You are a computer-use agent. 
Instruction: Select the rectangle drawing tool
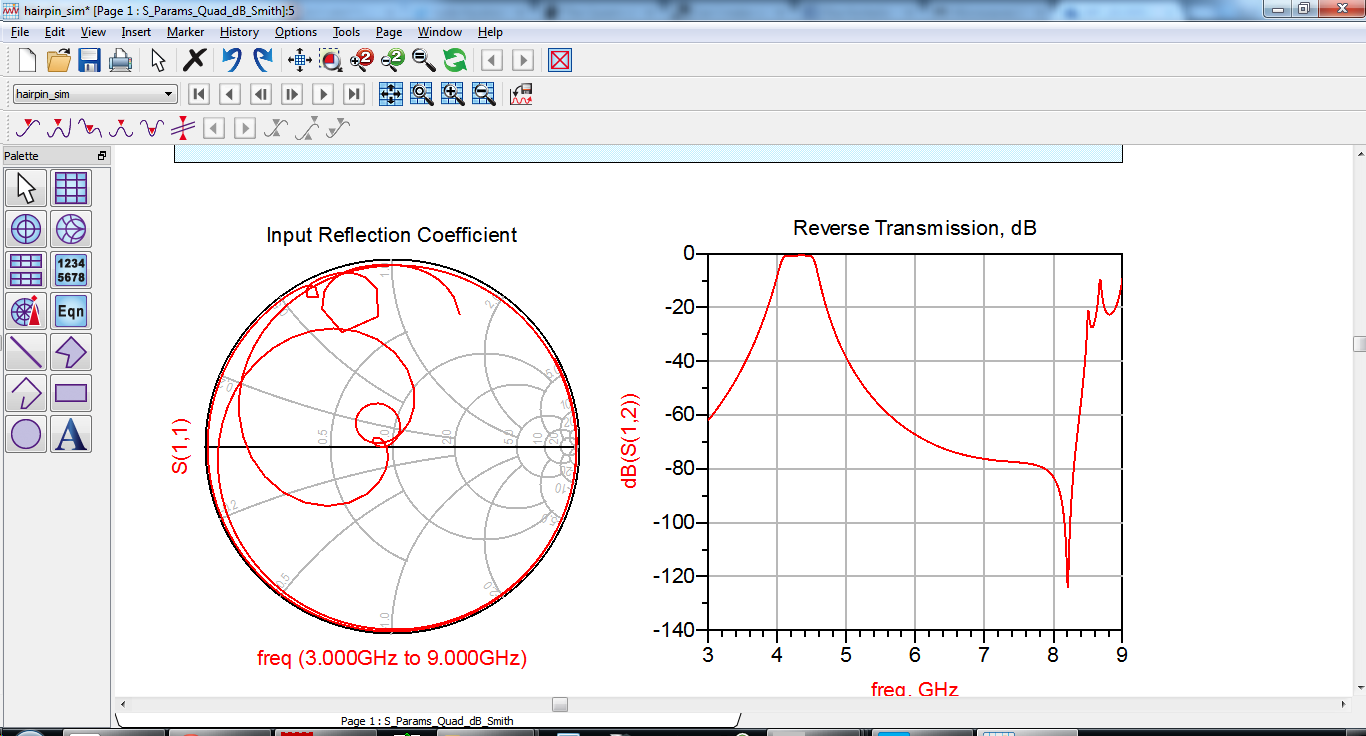coord(71,393)
